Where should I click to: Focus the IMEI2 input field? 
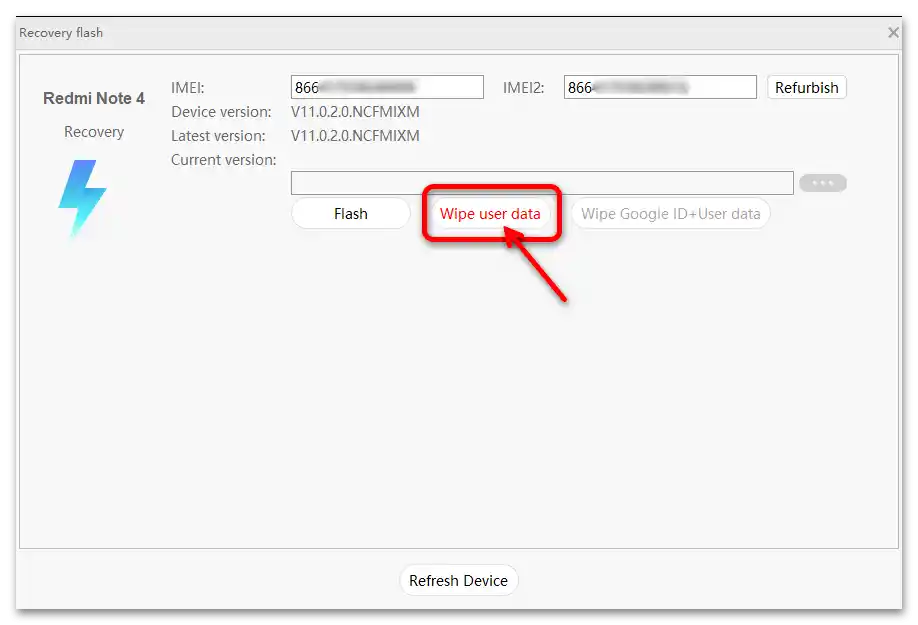tap(660, 87)
